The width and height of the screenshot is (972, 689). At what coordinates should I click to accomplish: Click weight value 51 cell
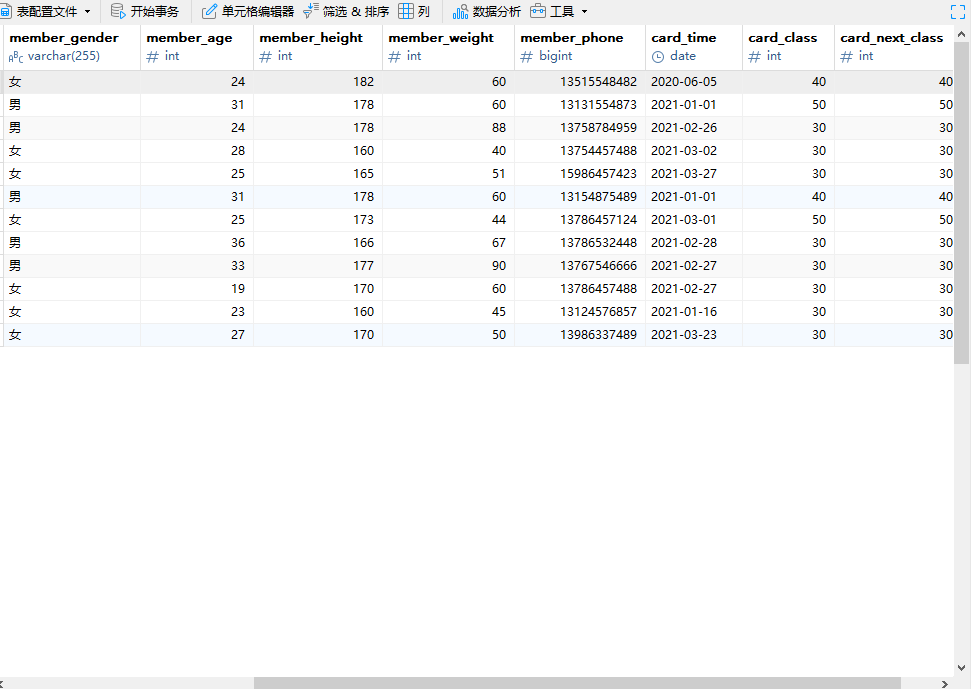(x=448, y=174)
